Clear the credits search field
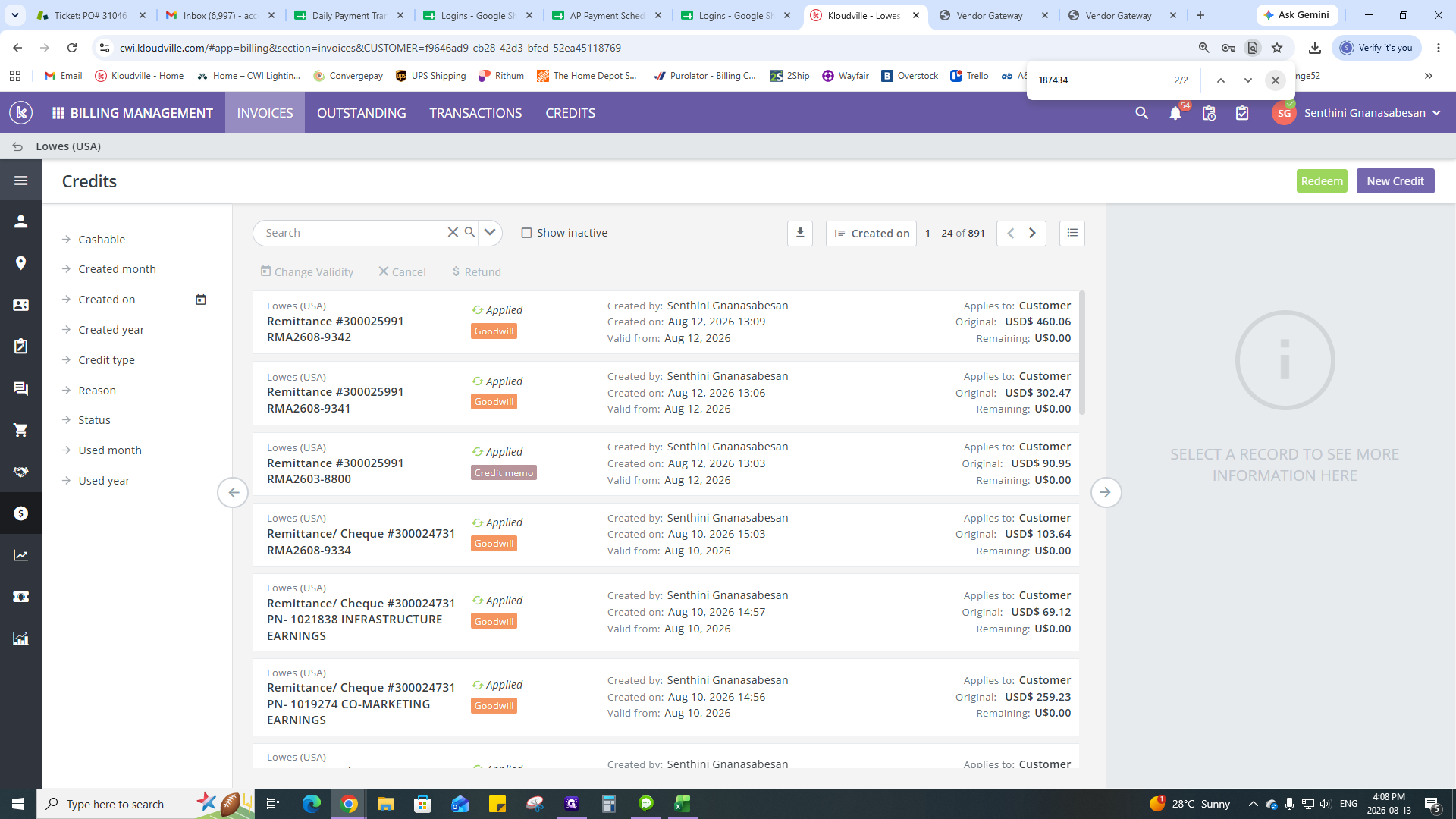 tap(453, 232)
